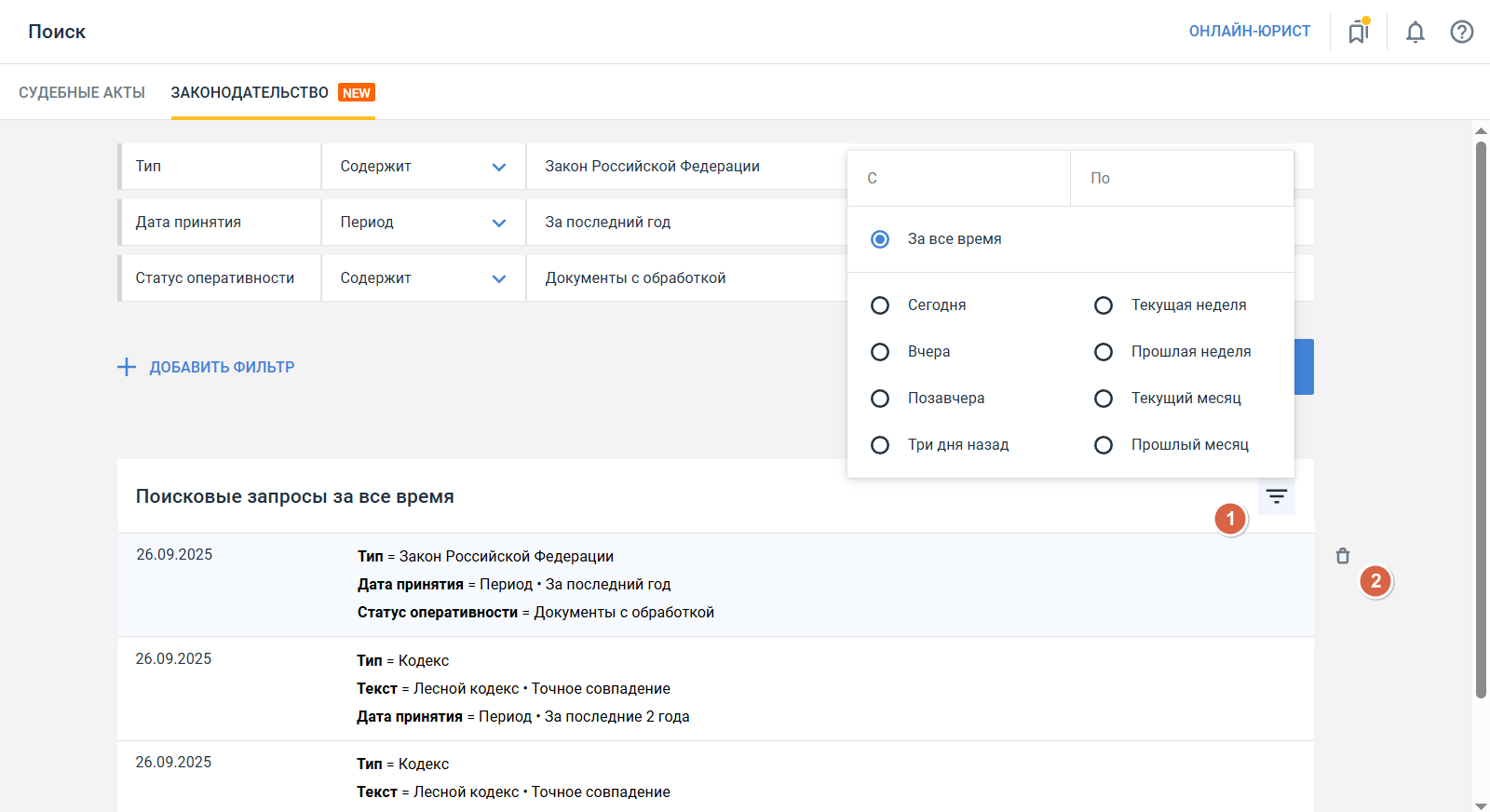Click the "С" start date field
The width and height of the screenshot is (1490, 812).
click(958, 178)
